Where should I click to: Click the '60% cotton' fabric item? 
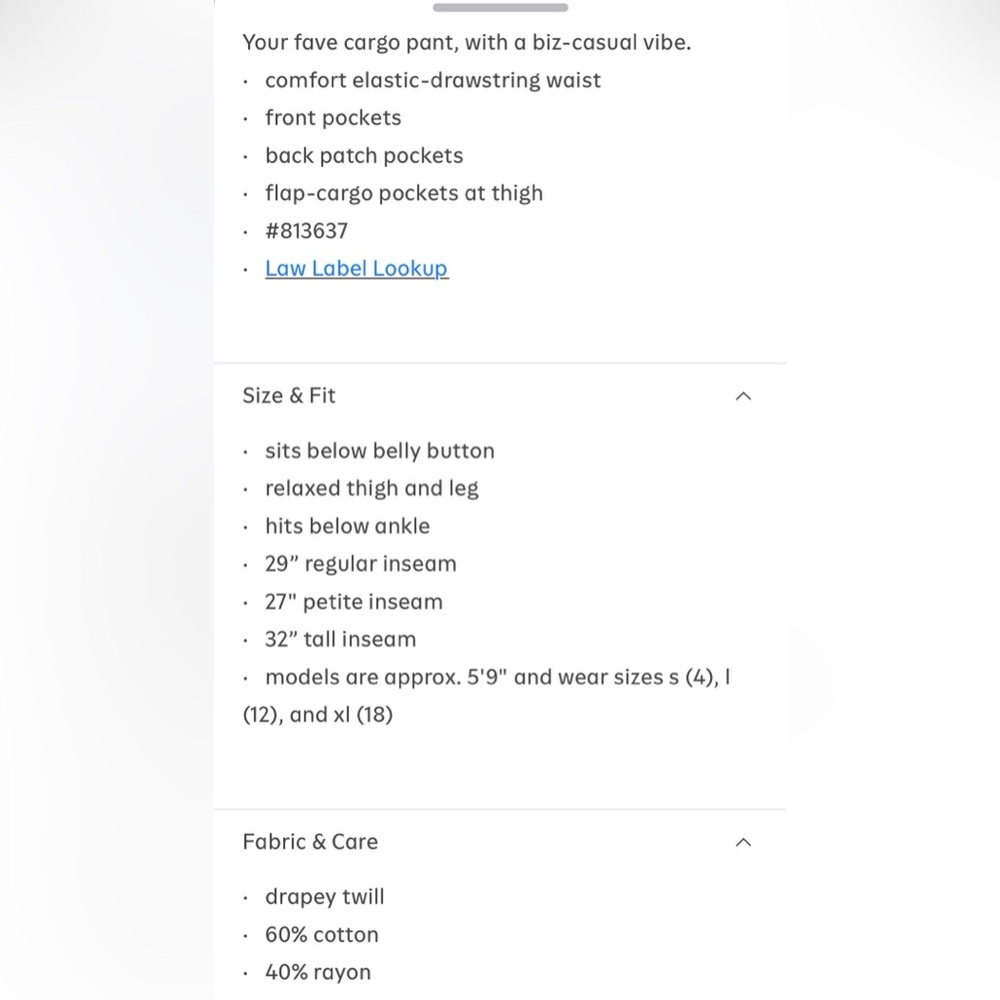[321, 934]
